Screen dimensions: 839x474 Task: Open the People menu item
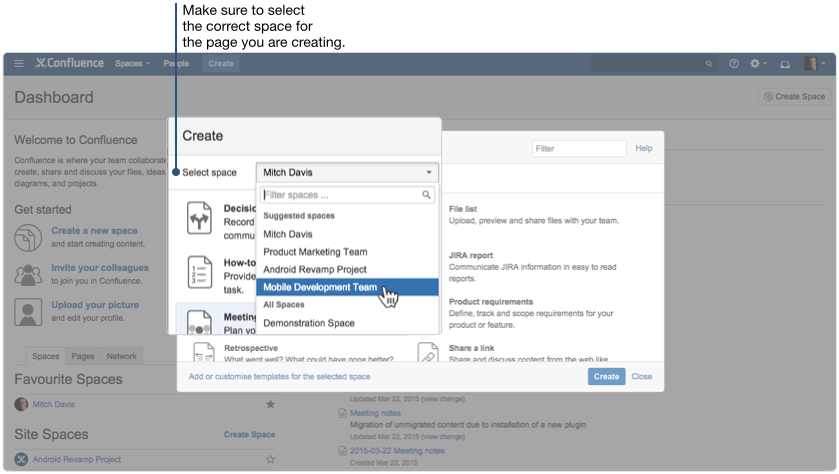click(x=176, y=64)
